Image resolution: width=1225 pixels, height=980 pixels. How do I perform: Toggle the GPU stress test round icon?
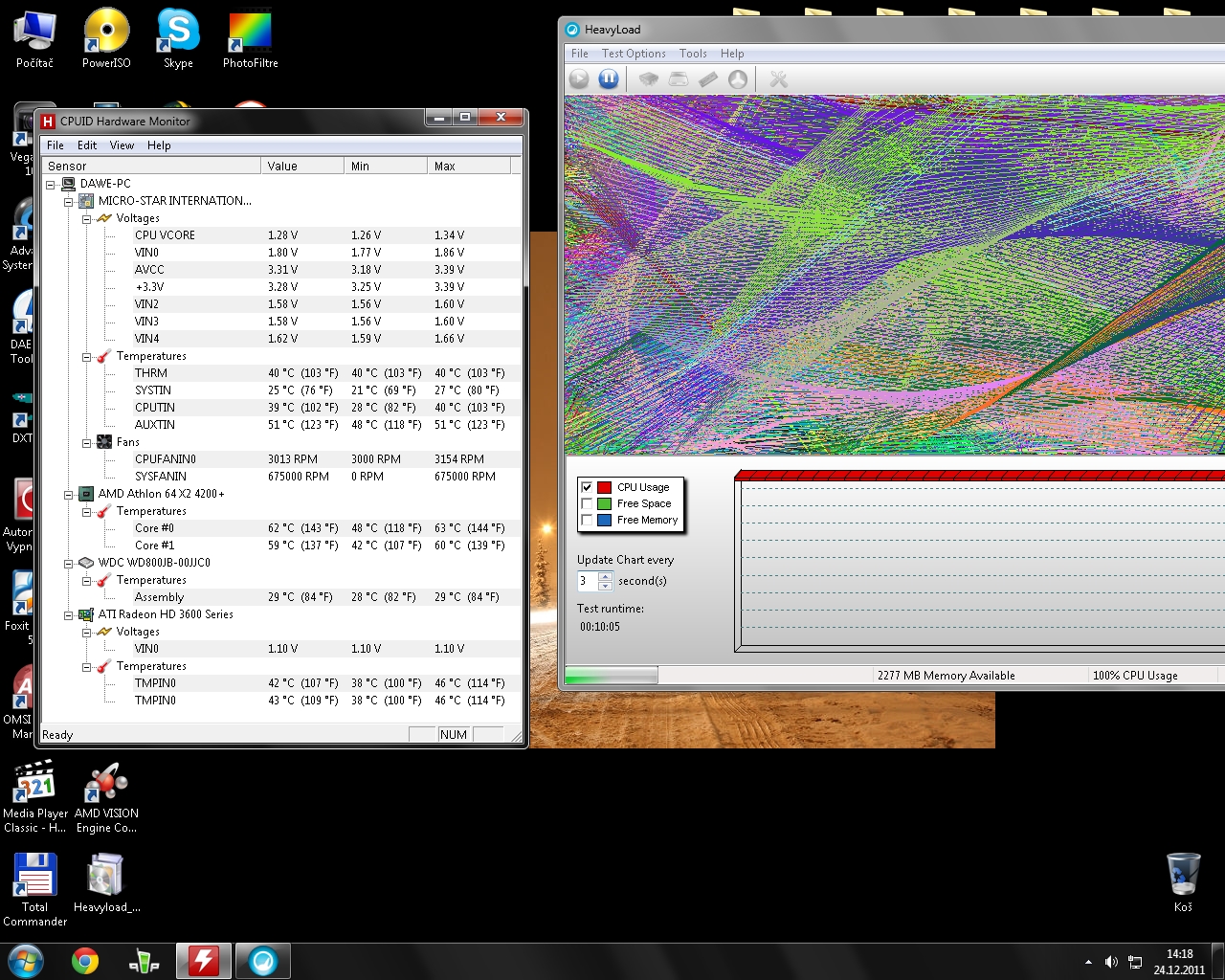click(x=738, y=79)
